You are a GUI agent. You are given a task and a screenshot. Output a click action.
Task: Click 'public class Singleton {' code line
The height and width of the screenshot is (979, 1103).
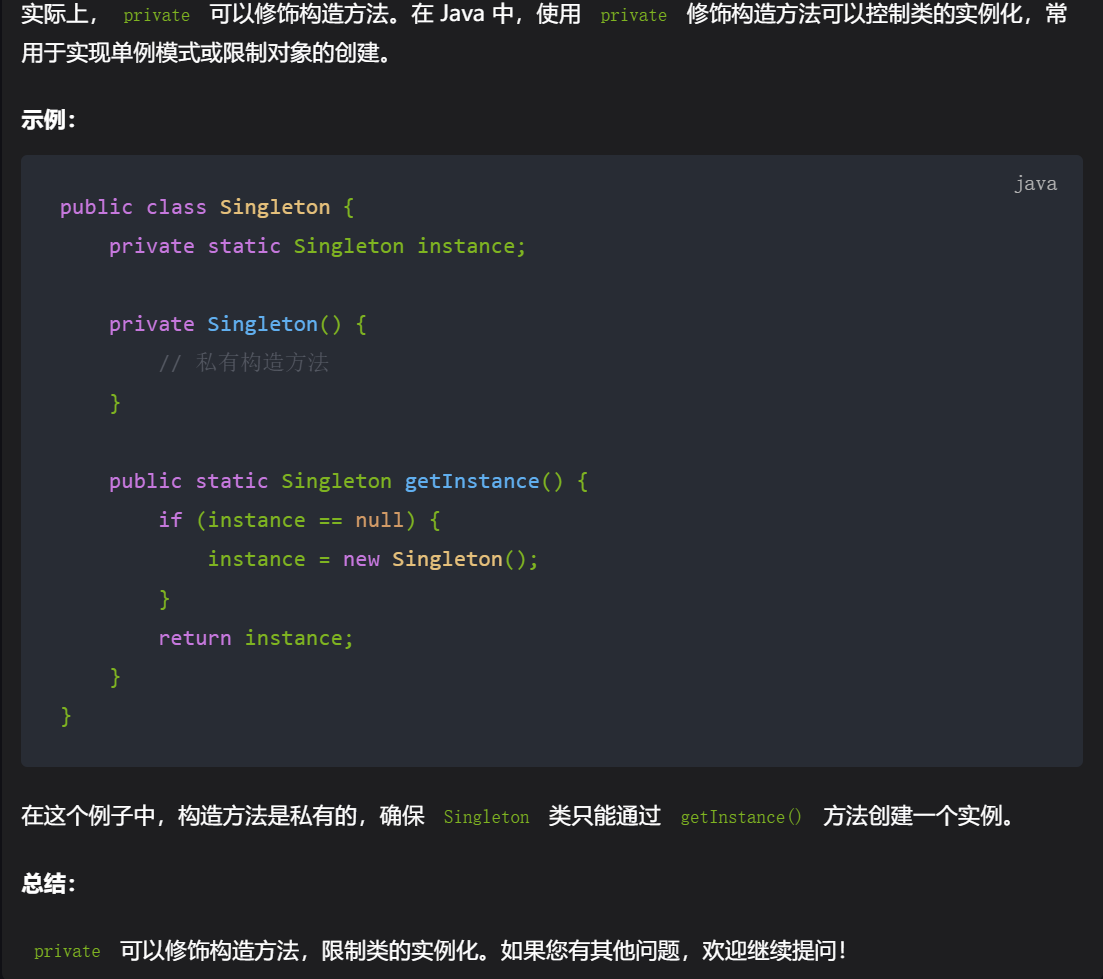207,207
